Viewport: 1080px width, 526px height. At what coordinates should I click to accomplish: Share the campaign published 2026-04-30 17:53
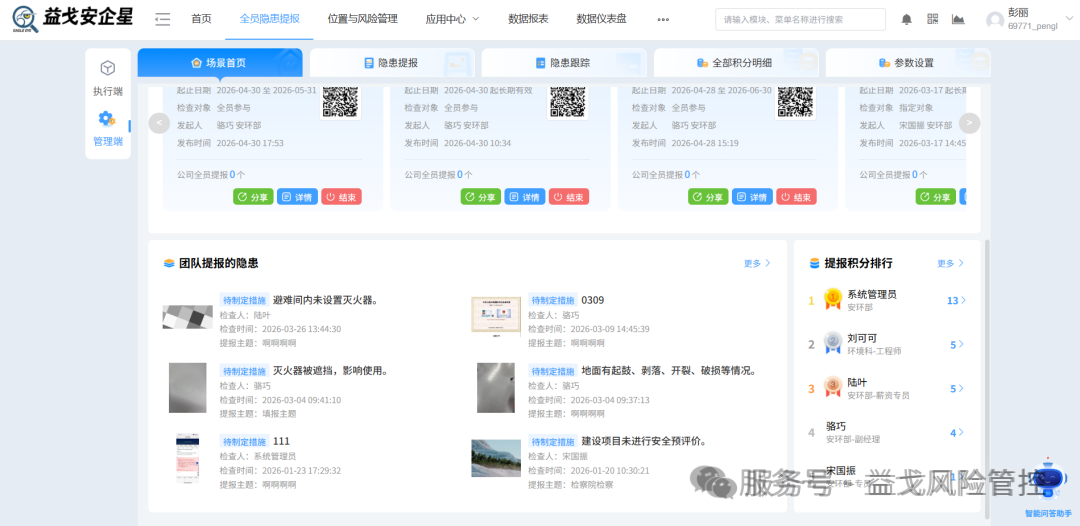[x=253, y=197]
